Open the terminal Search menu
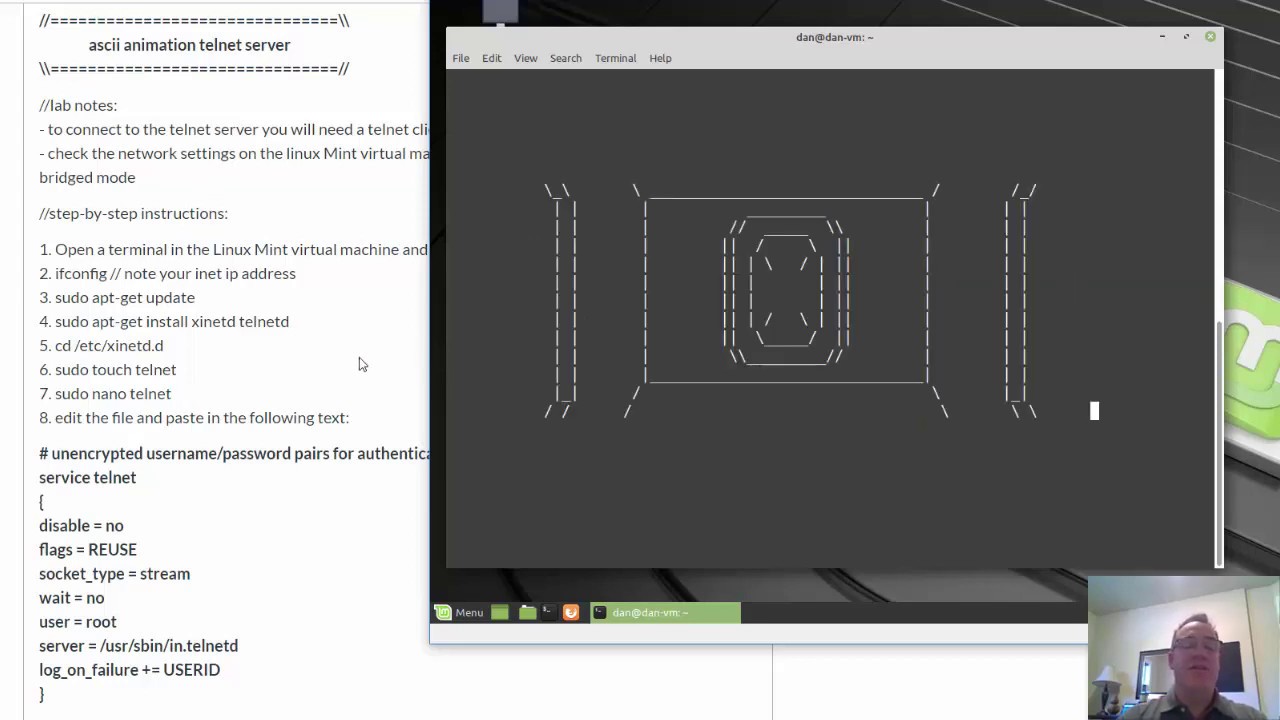This screenshot has width=1280, height=720. [x=565, y=58]
